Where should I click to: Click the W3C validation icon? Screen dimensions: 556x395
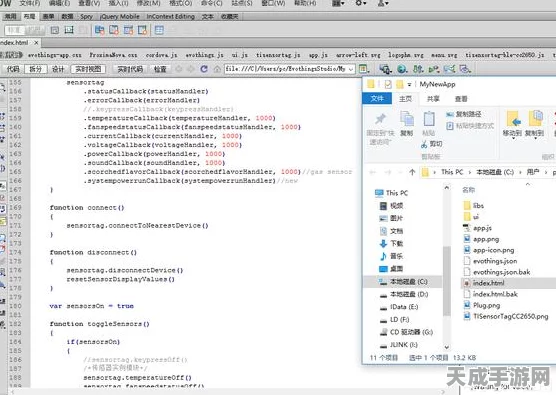tap(433, 69)
